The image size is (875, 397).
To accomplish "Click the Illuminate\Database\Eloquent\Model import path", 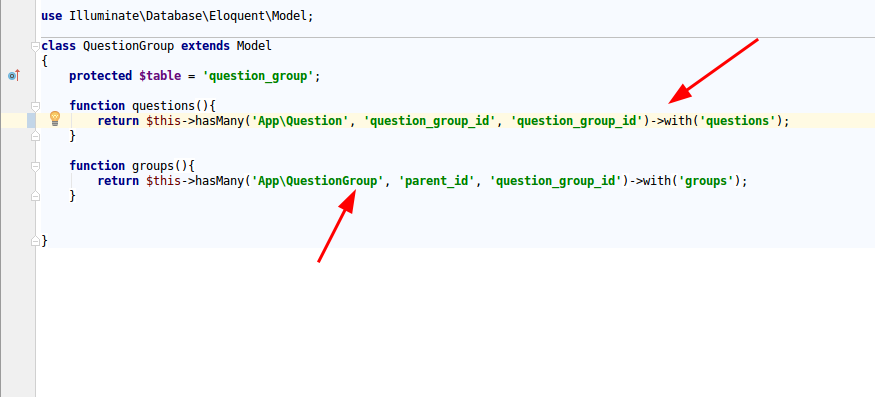I will click(x=188, y=16).
